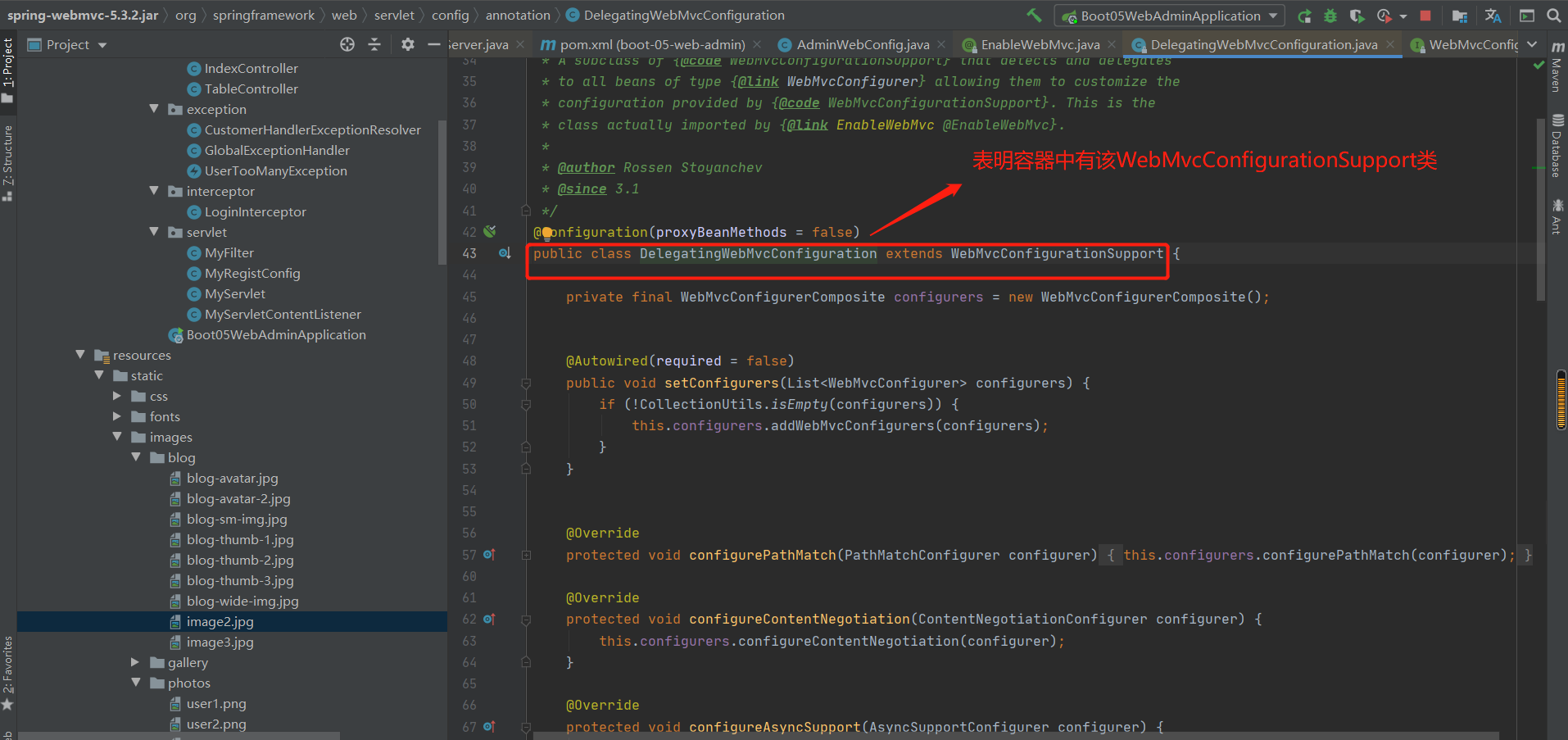Open Search Everywhere magnifier
The width and height of the screenshot is (1568, 740).
[1553, 16]
